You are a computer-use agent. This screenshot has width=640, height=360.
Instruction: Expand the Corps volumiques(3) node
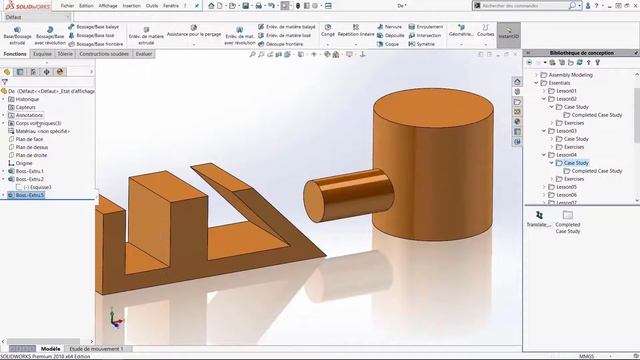[4, 123]
